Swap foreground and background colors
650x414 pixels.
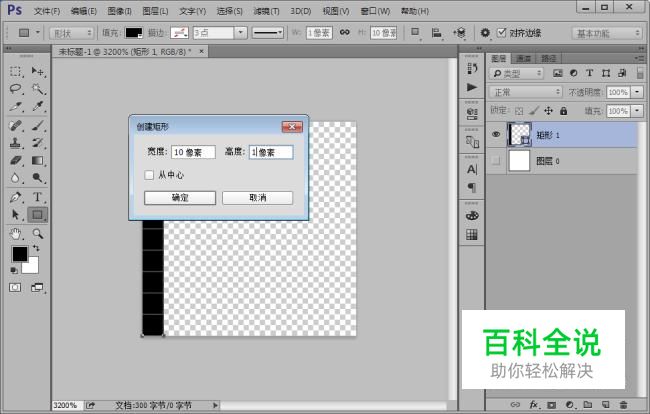(x=36, y=248)
